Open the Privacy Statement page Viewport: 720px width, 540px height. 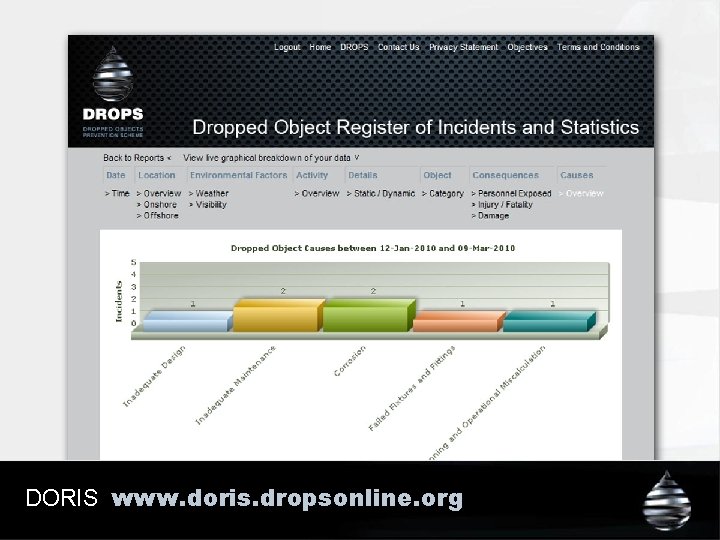463,47
